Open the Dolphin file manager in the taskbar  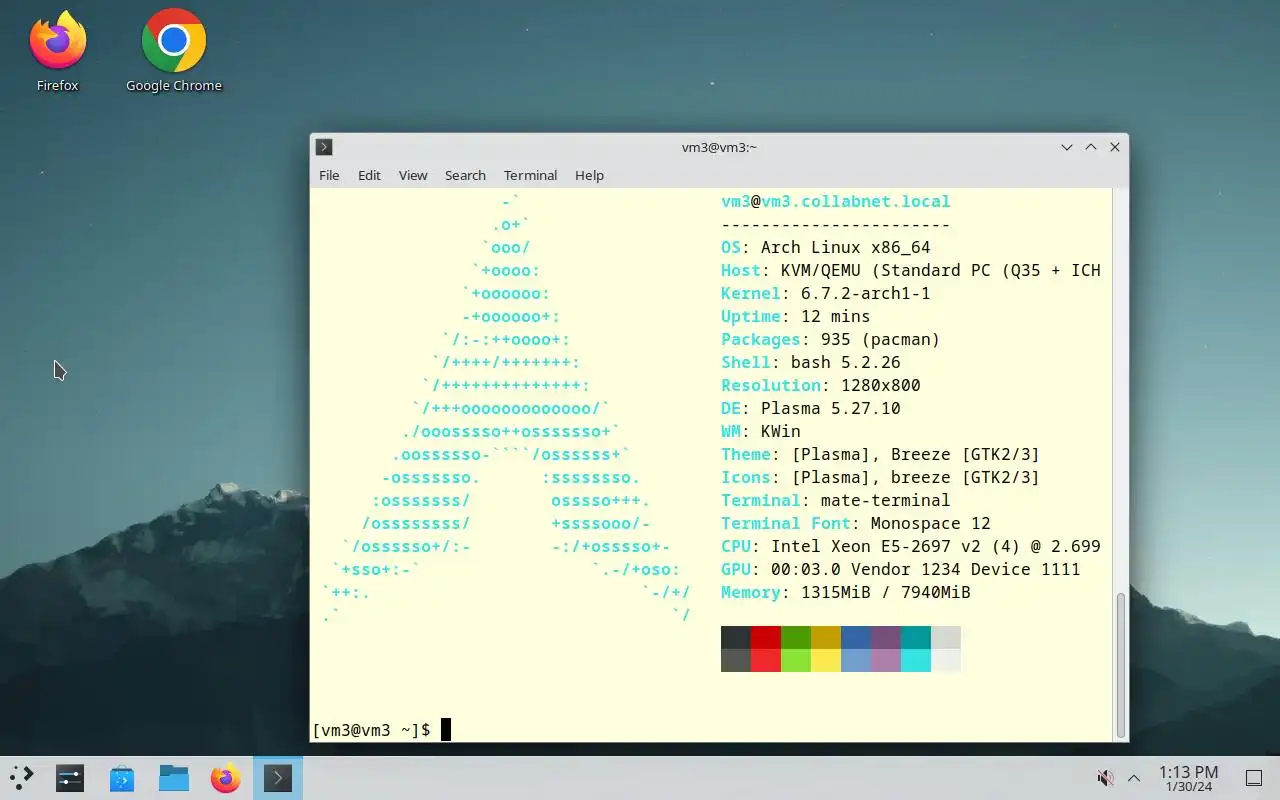point(174,778)
